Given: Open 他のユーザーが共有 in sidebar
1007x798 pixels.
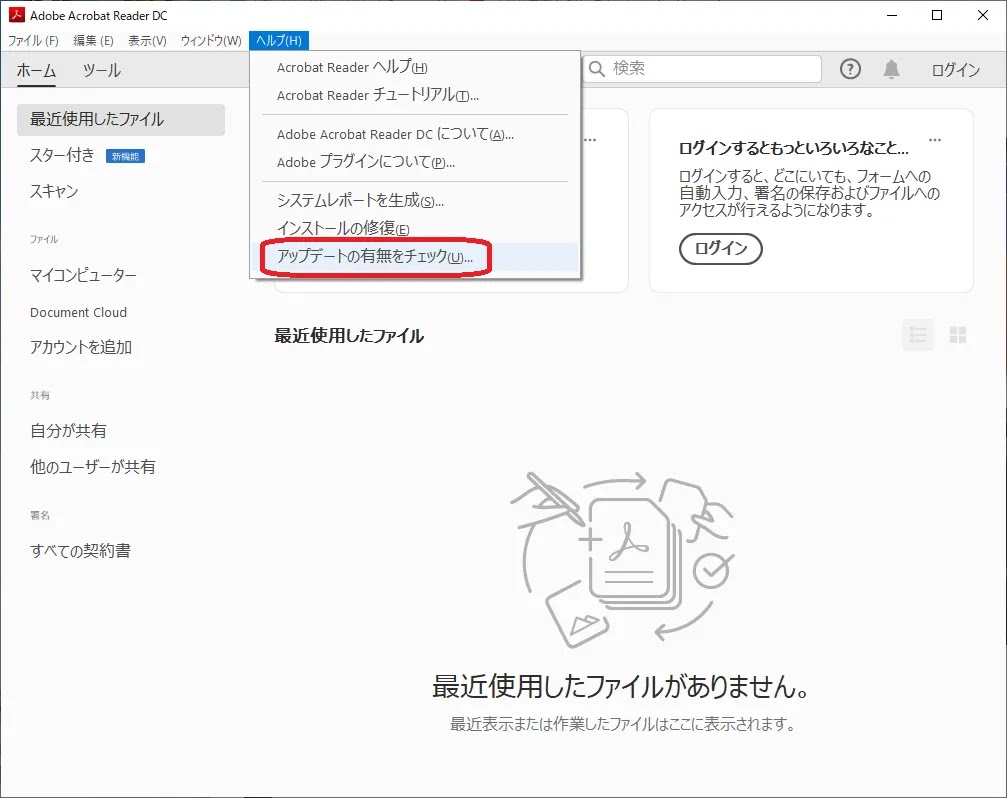Looking at the screenshot, I should (92, 467).
